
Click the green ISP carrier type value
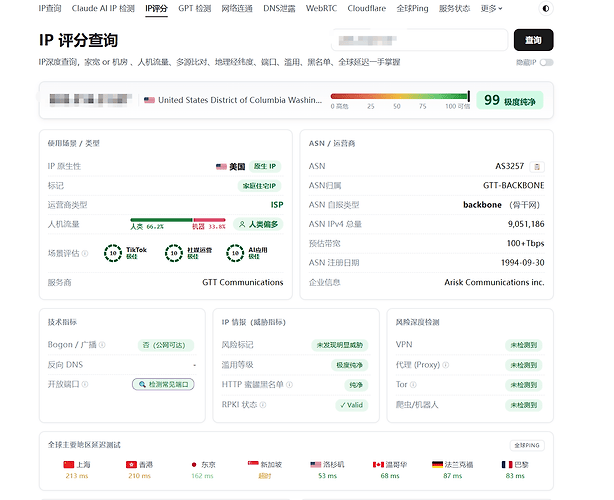277,205
